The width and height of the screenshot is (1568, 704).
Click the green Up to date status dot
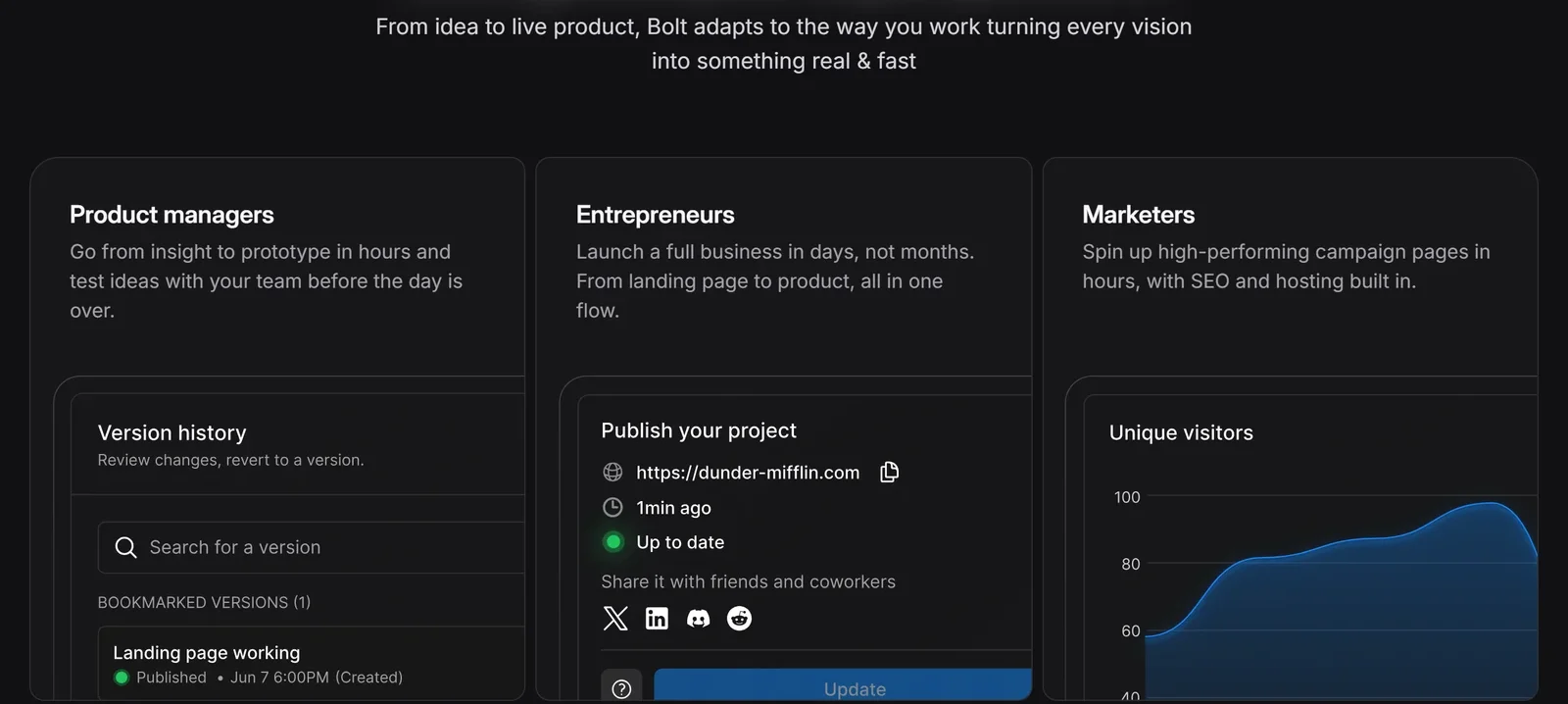[613, 541]
